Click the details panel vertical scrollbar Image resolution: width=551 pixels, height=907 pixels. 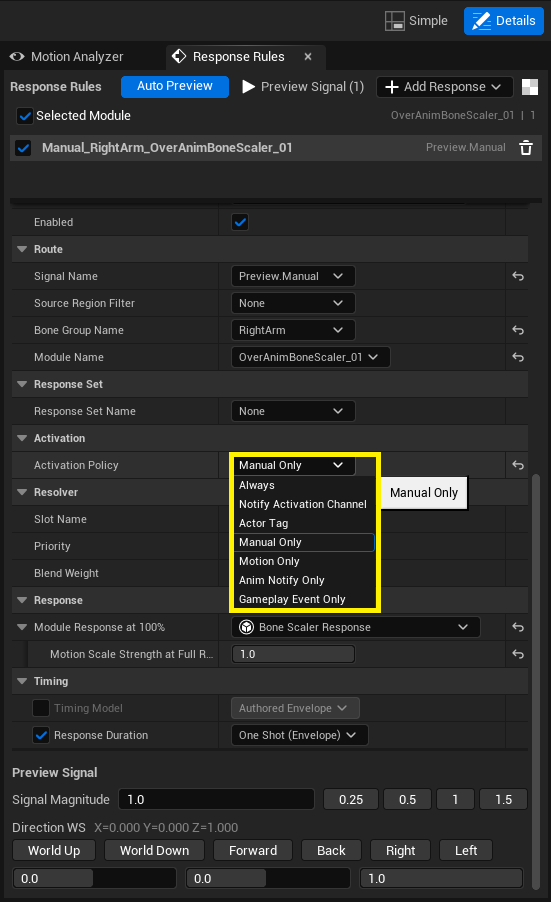(x=536, y=683)
